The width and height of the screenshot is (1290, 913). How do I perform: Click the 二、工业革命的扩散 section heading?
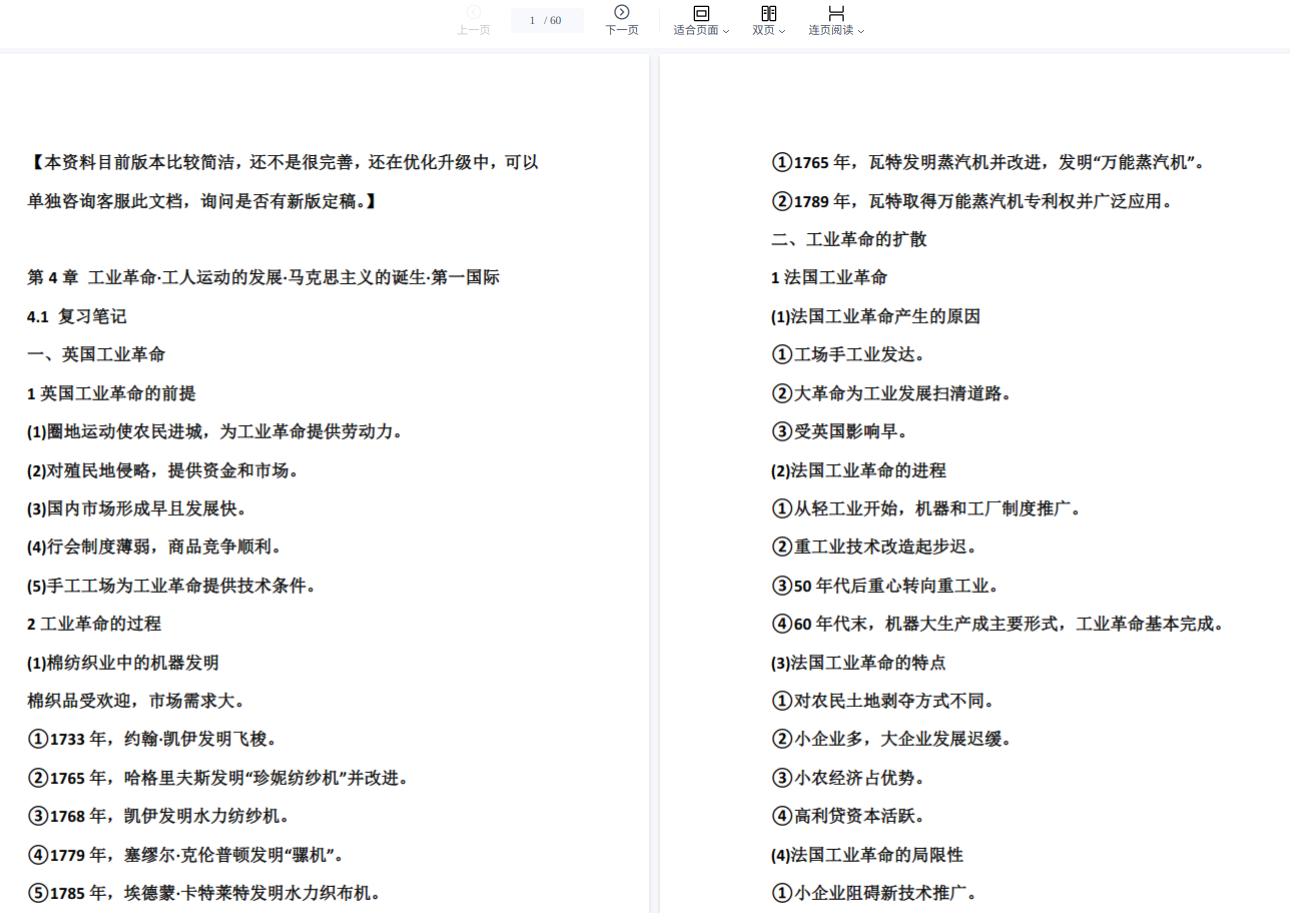click(x=849, y=239)
